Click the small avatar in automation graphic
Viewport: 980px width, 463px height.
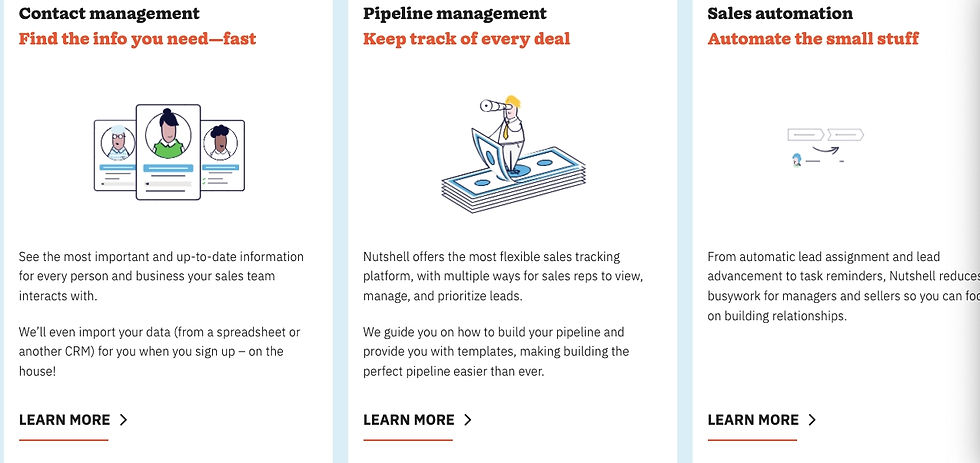(x=797, y=160)
